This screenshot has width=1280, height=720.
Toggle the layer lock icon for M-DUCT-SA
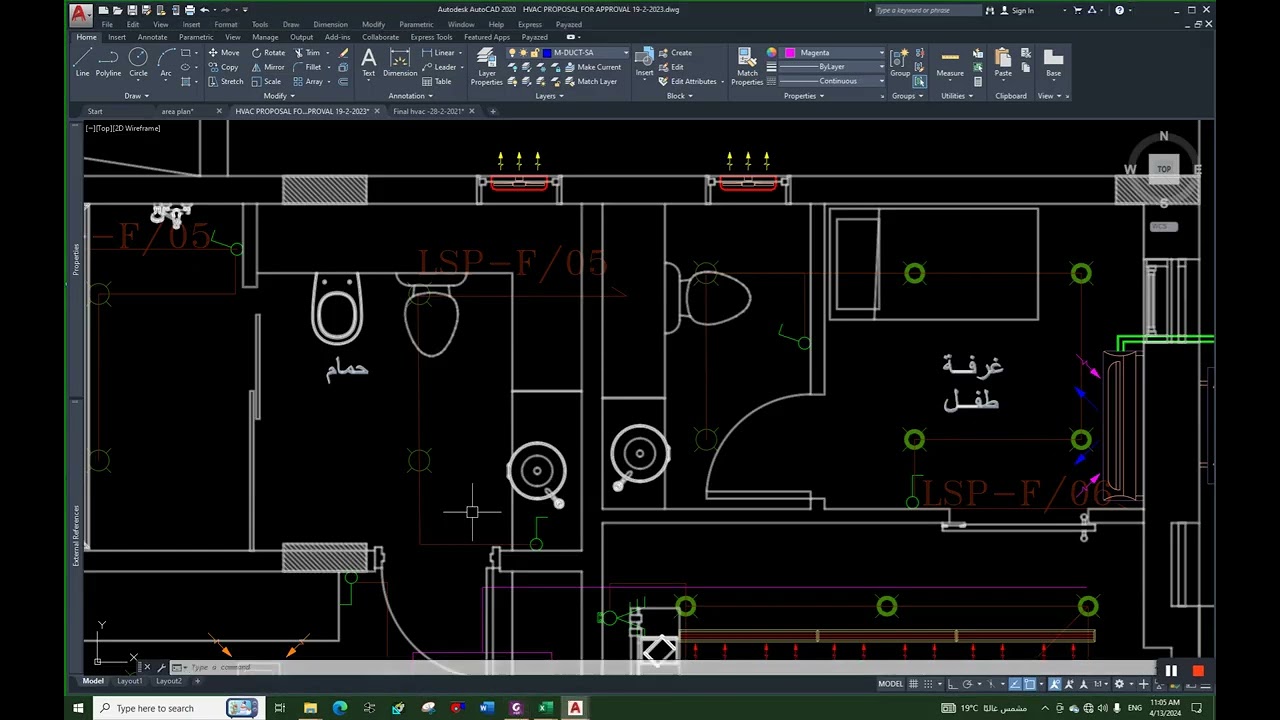tap(536, 52)
